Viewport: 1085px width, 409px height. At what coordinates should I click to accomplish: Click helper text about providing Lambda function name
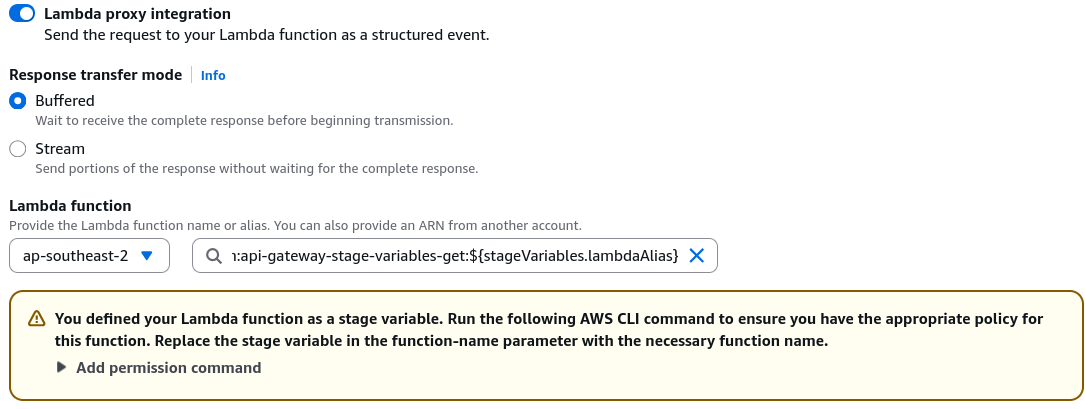click(x=295, y=226)
